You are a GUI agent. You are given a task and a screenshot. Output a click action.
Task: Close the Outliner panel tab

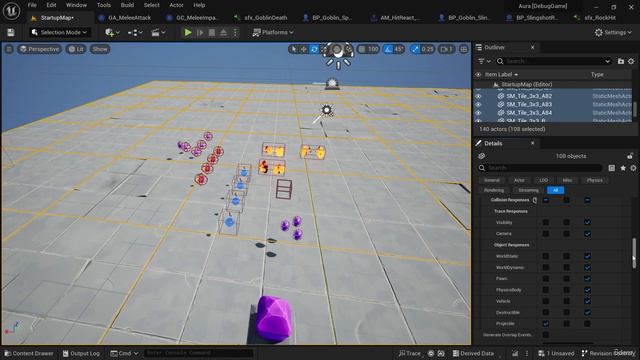pyautogui.click(x=532, y=47)
